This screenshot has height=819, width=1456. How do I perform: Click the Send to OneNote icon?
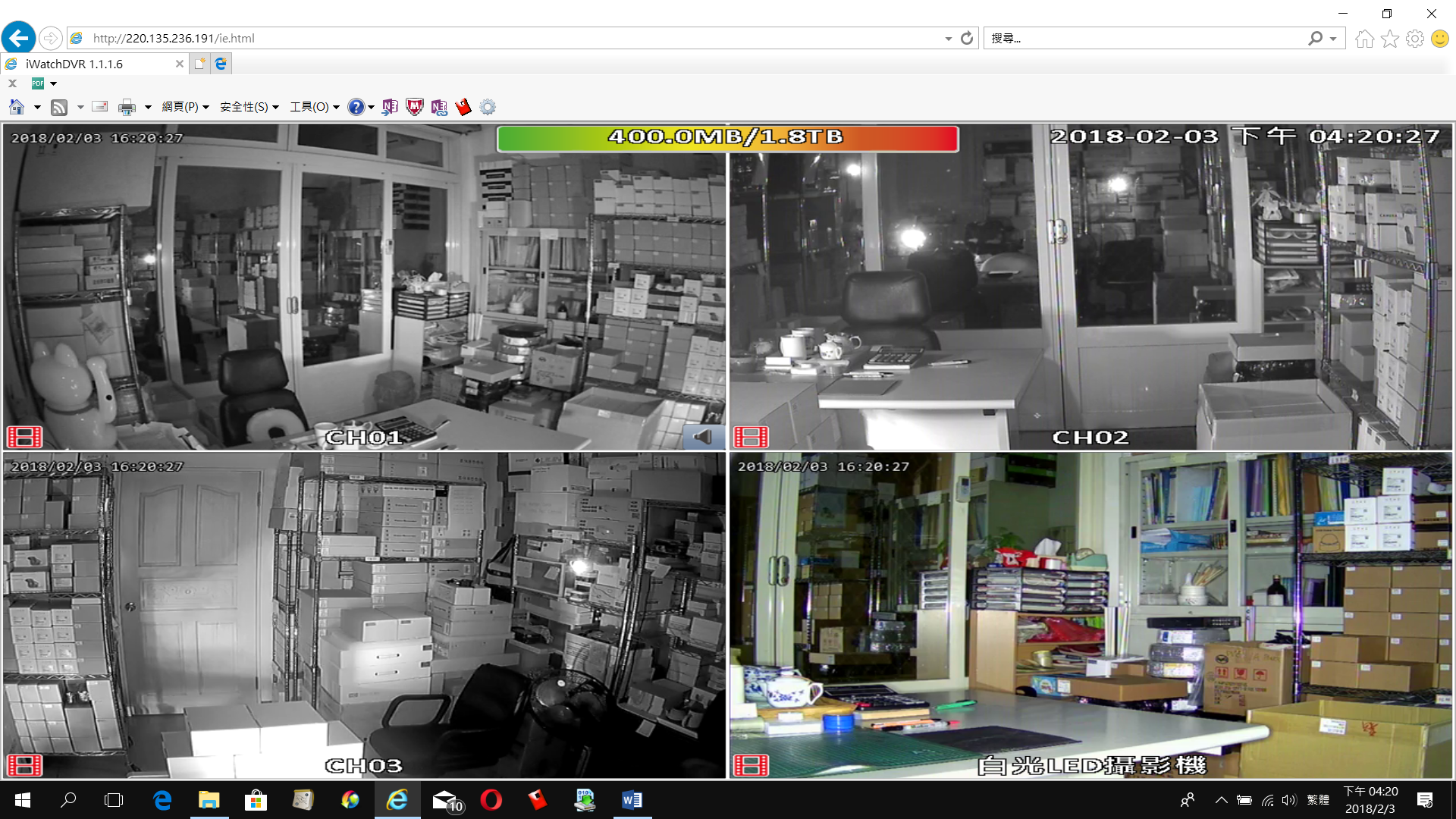point(390,107)
